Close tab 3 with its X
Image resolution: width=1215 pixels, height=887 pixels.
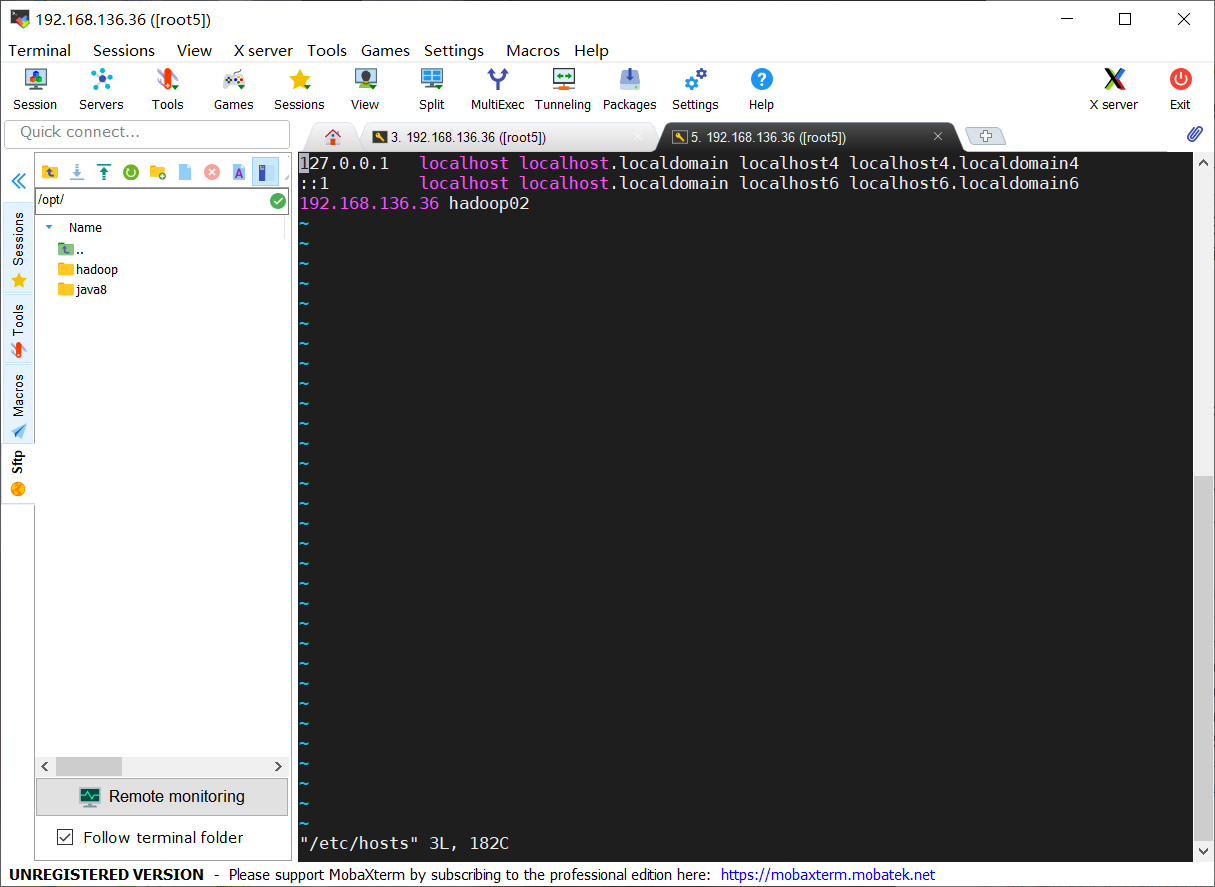638,137
